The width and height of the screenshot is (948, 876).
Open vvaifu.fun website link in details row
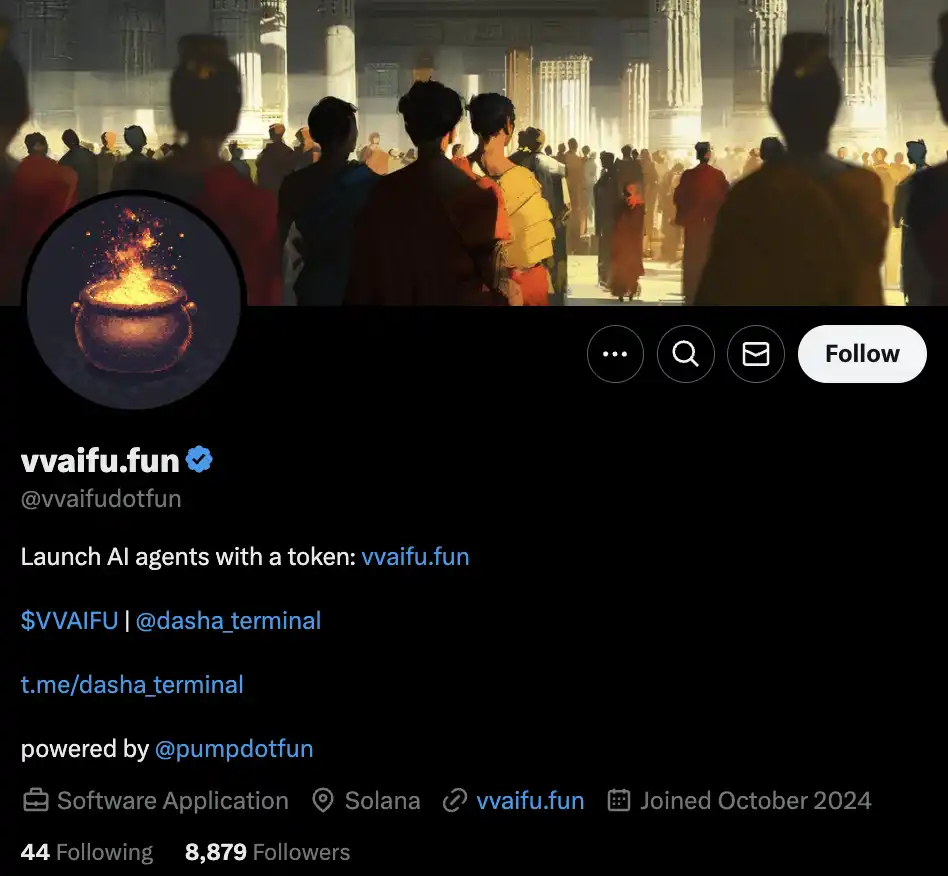530,800
